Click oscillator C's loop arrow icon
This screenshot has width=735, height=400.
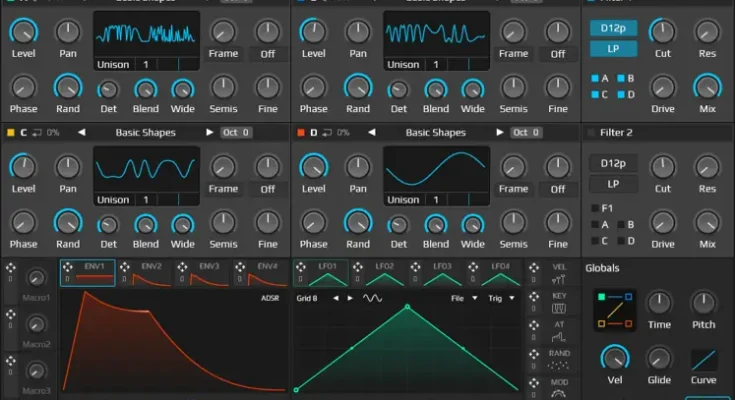(x=37, y=133)
